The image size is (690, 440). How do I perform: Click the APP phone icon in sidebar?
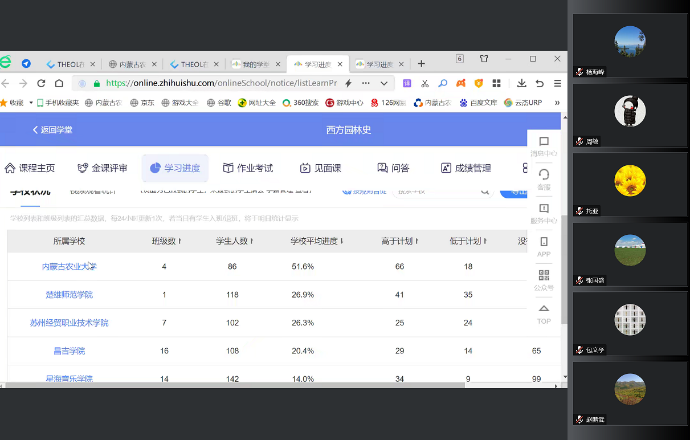[543, 241]
